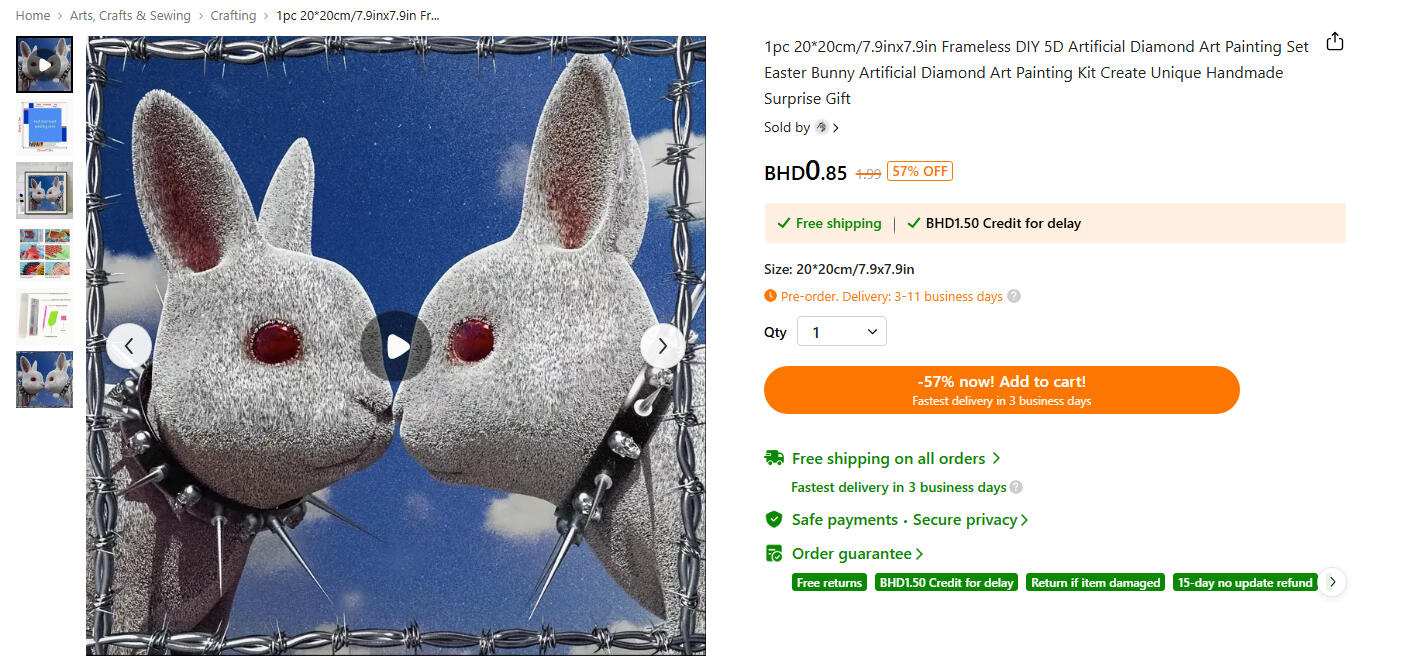Open the Qty quantity dropdown

pos(842,332)
